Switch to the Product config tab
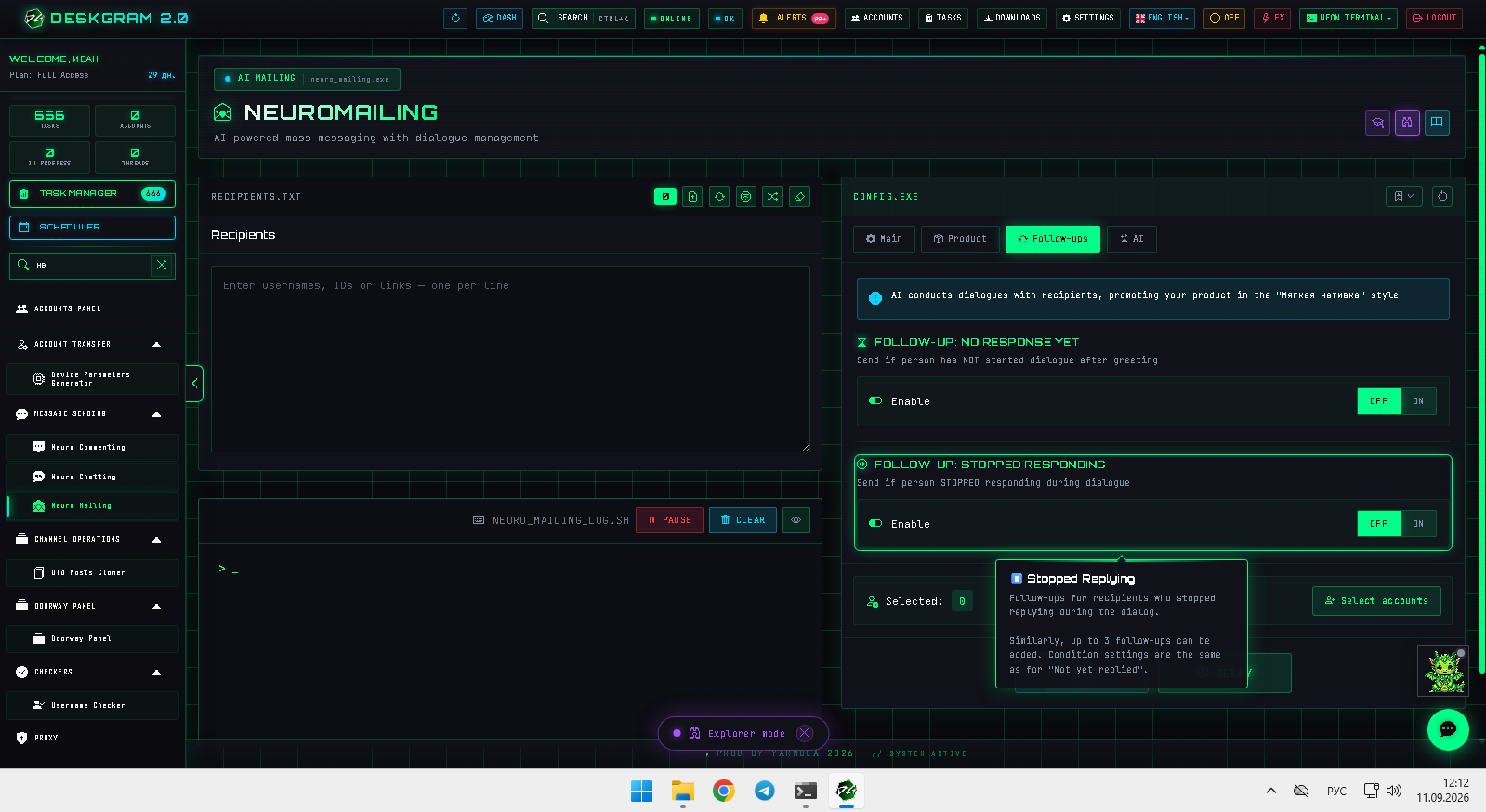The height and width of the screenshot is (812, 1486). (x=960, y=239)
